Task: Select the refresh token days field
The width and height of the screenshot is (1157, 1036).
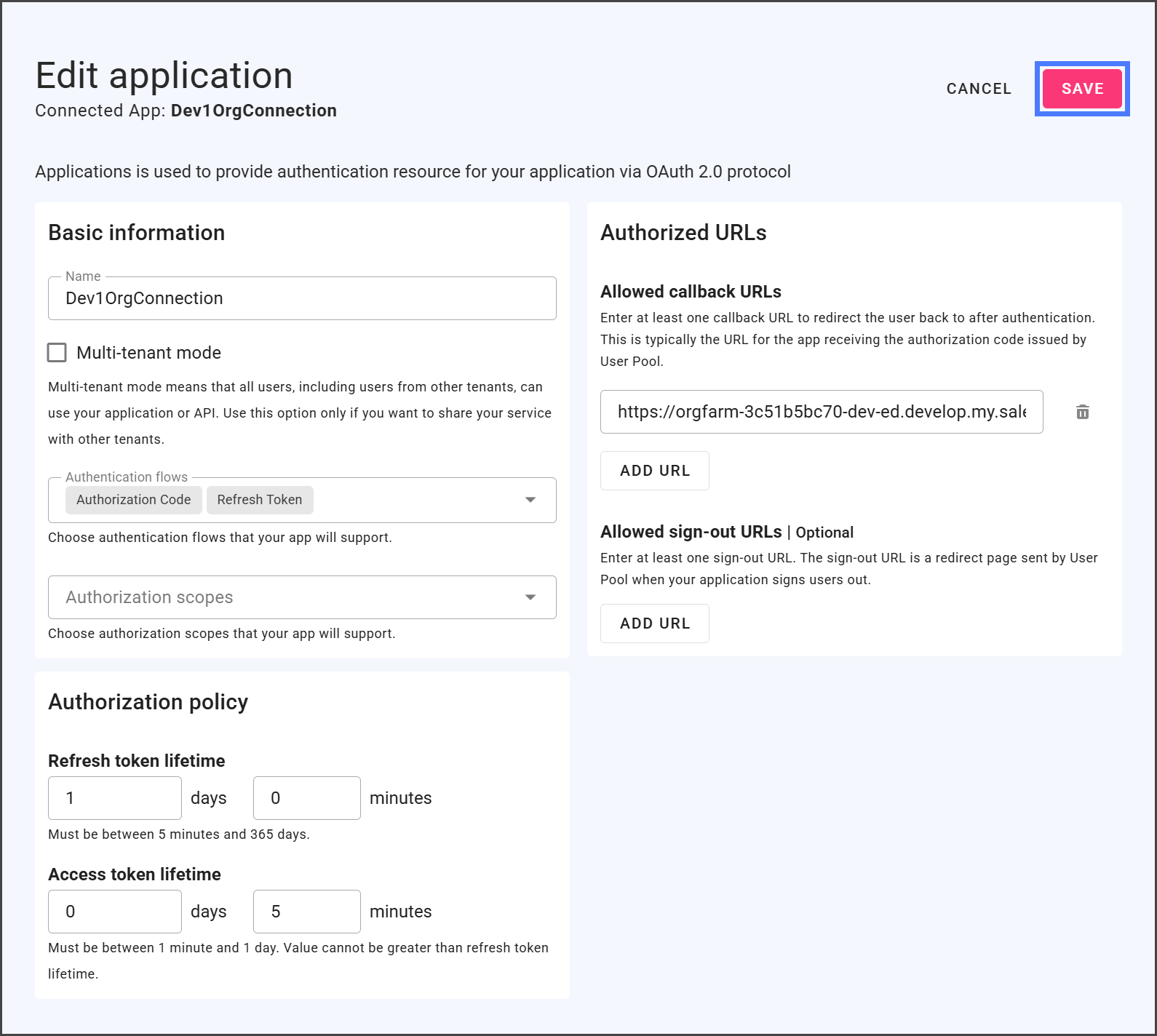Action: [x=114, y=798]
